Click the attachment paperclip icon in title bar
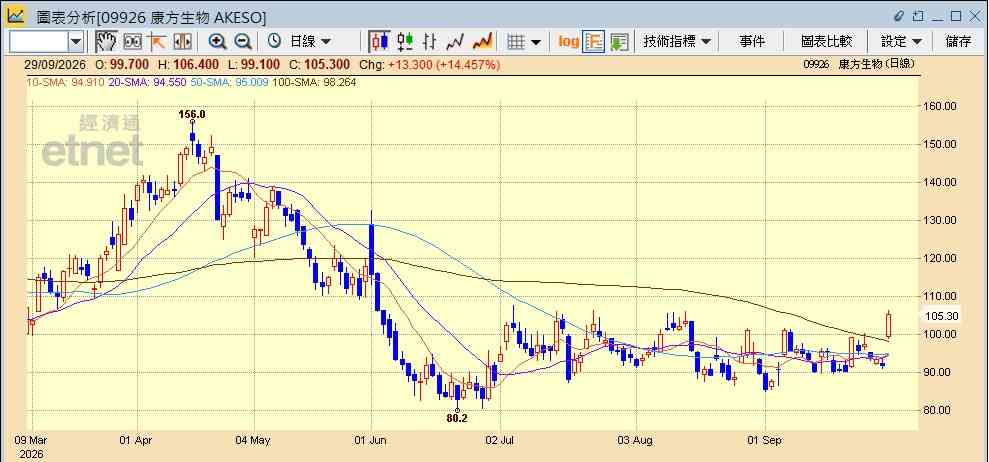Image resolution: width=989 pixels, height=462 pixels. pos(899,16)
